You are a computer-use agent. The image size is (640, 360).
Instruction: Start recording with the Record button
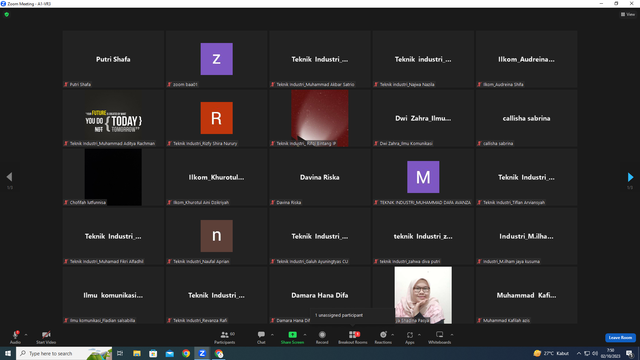(x=322, y=337)
